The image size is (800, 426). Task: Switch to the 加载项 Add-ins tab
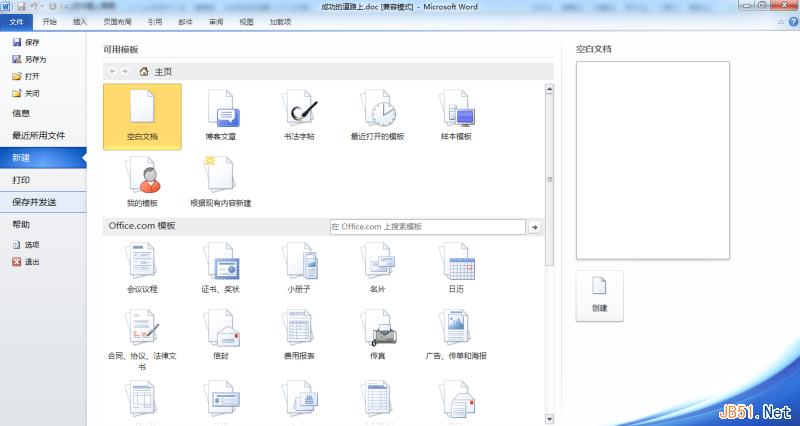281,22
